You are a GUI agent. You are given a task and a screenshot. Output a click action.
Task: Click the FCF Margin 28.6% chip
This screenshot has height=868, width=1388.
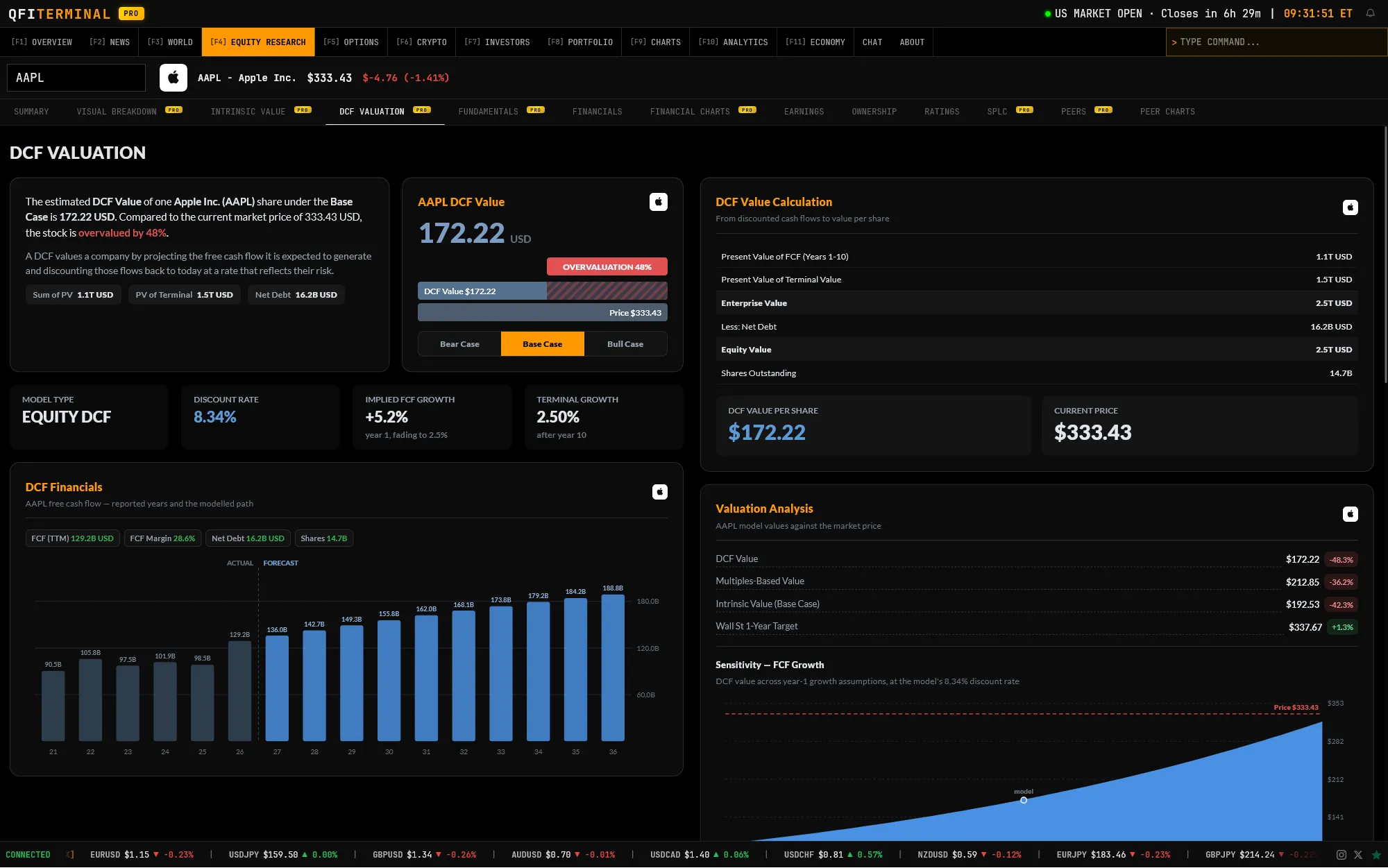(162, 538)
